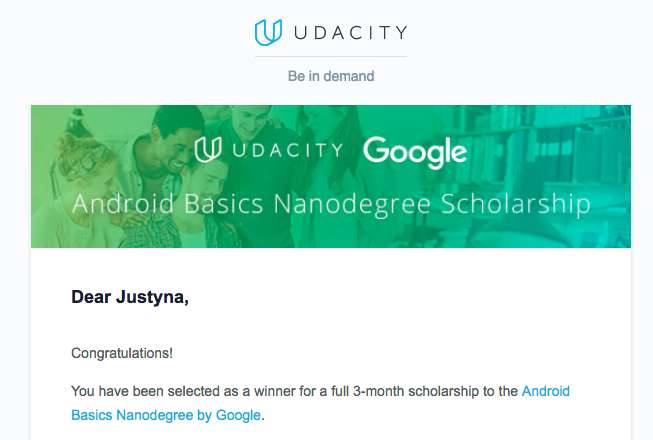Screen dimensions: 653x440
Task: Click the desk lamp in banner corner
Action: 77,122
